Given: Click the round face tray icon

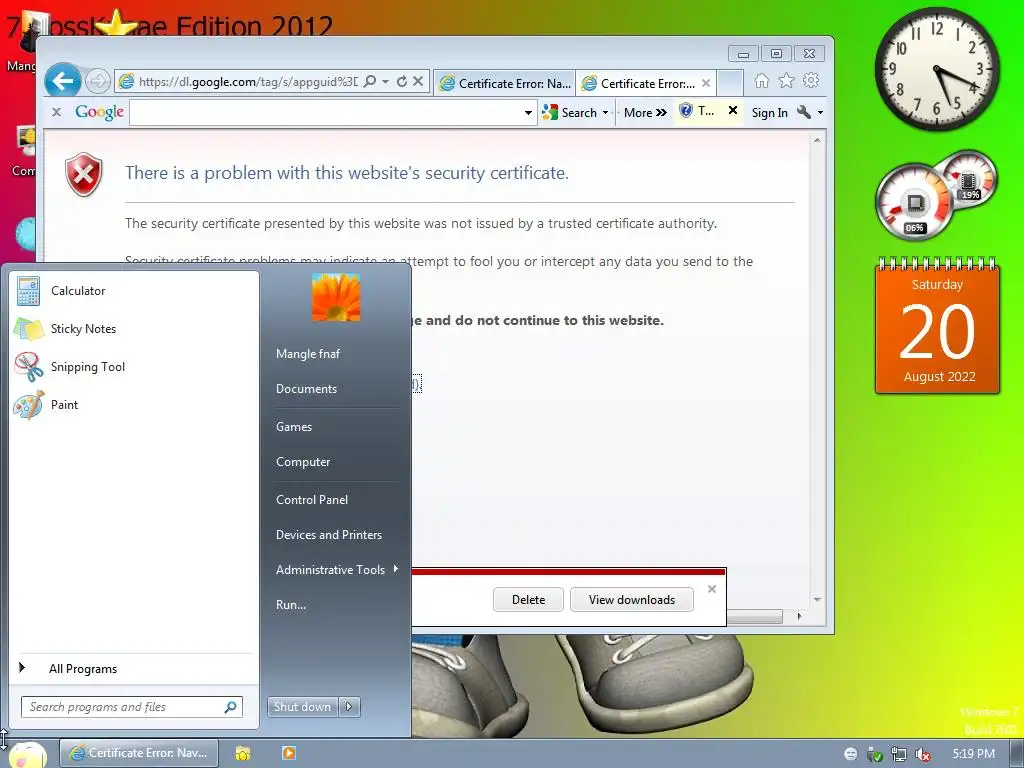Looking at the screenshot, I should pyautogui.click(x=850, y=754).
